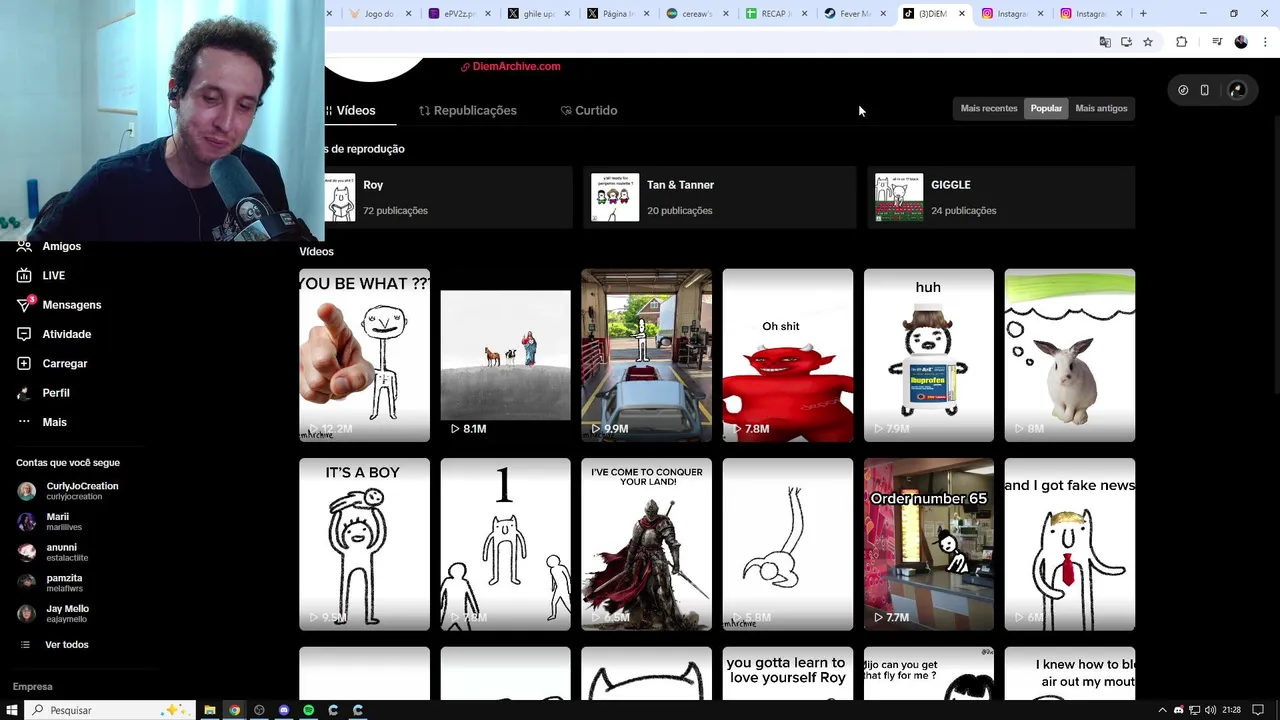The width and height of the screenshot is (1280, 720).
Task: Open the Atividade notifications
Action: pyautogui.click(x=55, y=334)
